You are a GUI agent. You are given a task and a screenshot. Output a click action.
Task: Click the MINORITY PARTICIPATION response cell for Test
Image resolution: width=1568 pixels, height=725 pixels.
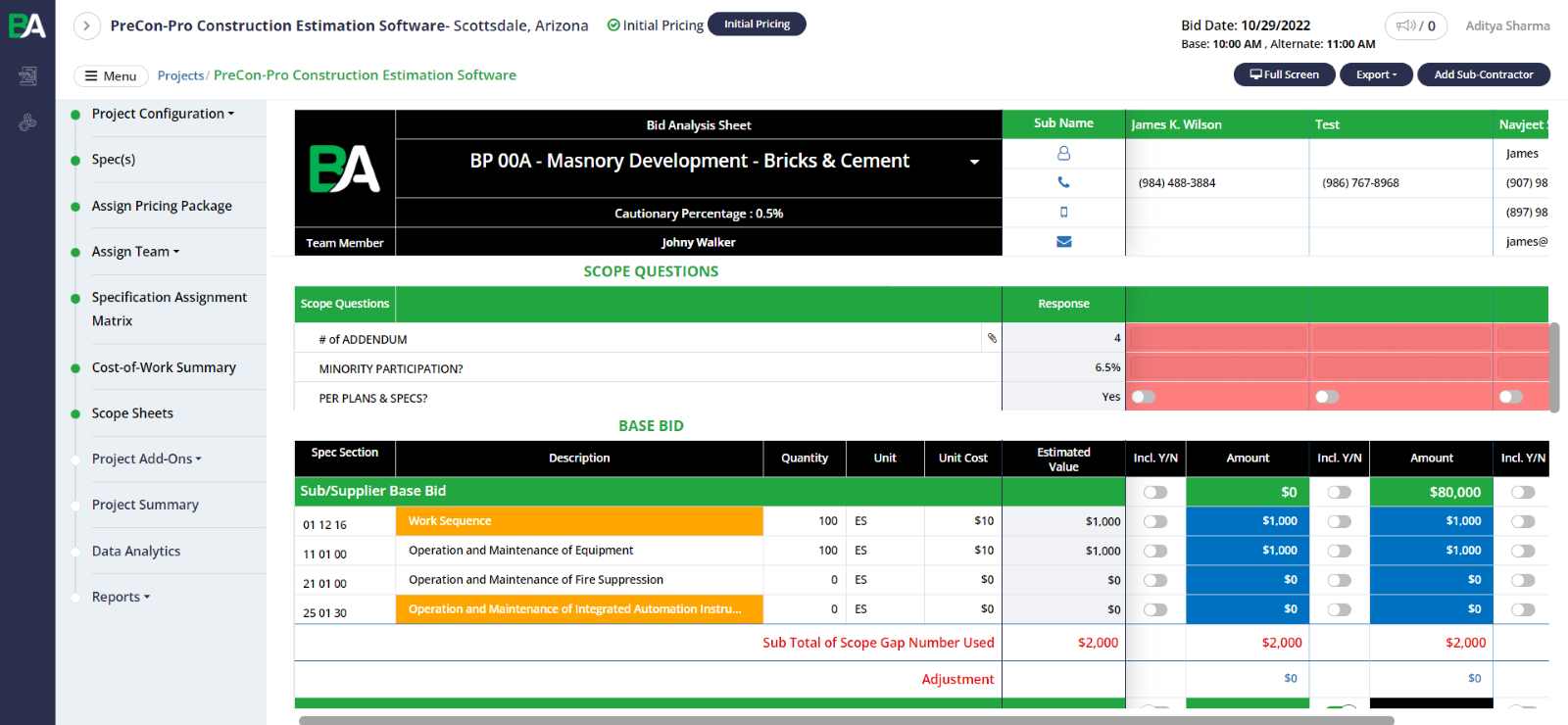[1400, 367]
